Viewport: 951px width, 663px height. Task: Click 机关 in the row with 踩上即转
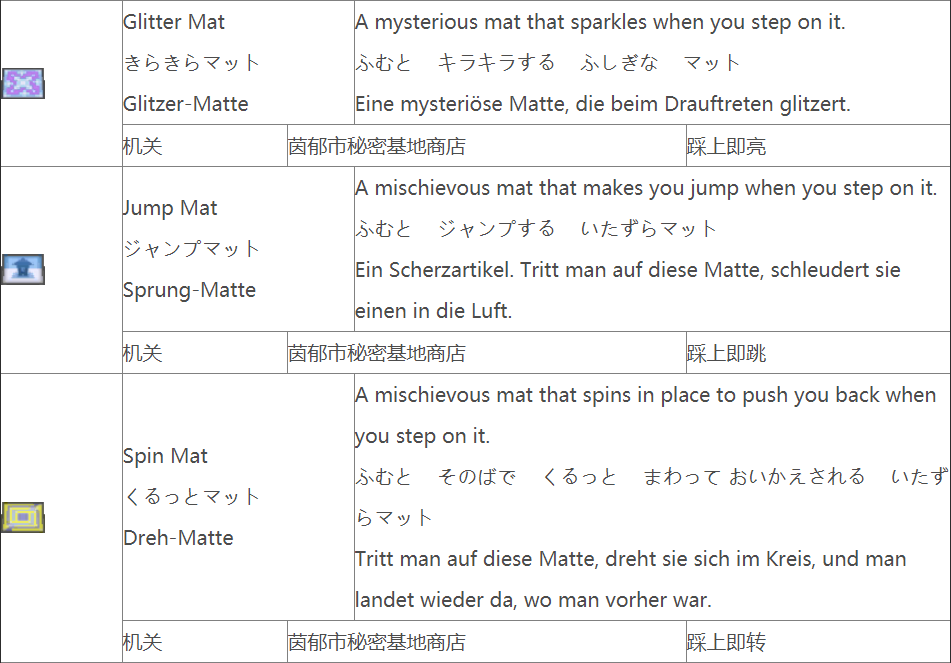click(x=142, y=643)
